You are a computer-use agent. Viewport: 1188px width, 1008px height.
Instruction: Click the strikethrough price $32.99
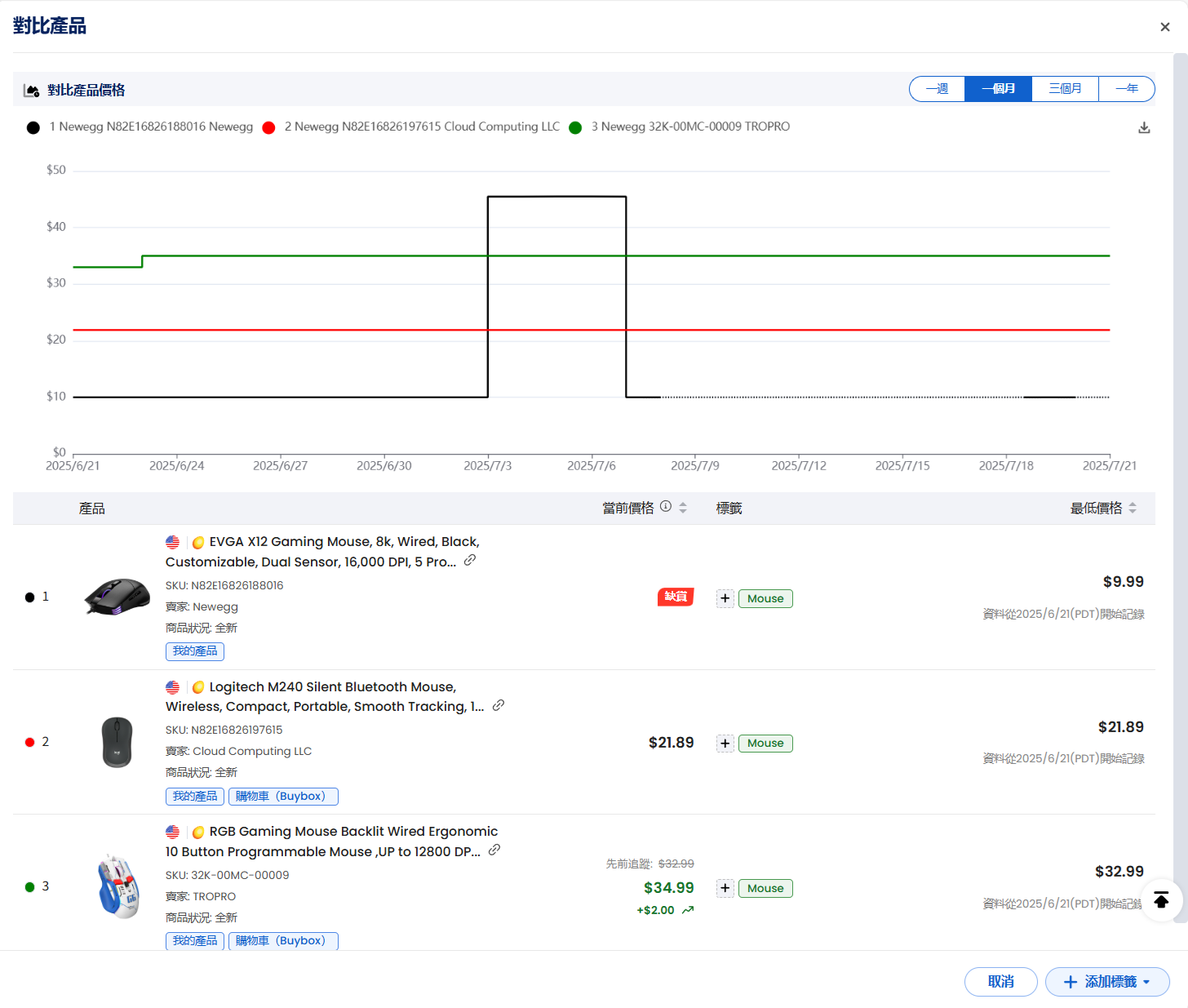676,864
